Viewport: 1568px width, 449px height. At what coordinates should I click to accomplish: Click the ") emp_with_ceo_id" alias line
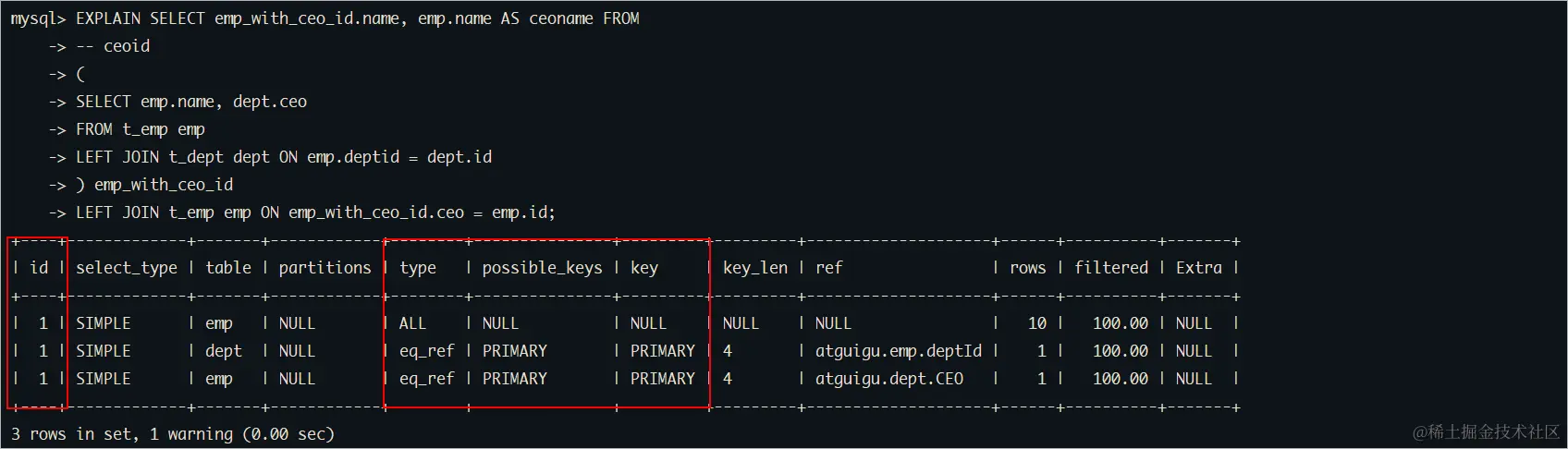153,185
